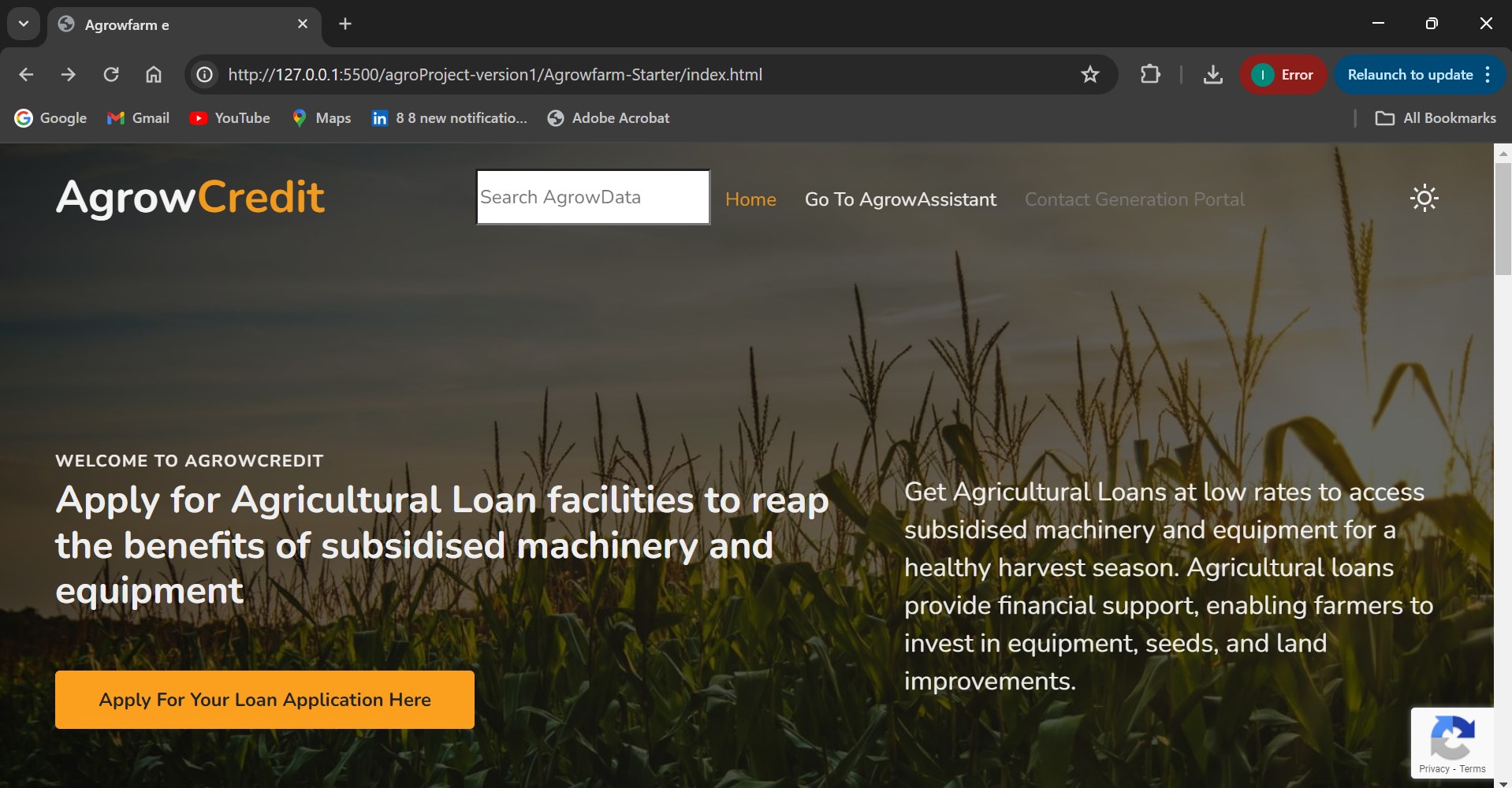Open Contact Generation Portal link
Viewport: 1512px width, 788px height.
click(1134, 199)
